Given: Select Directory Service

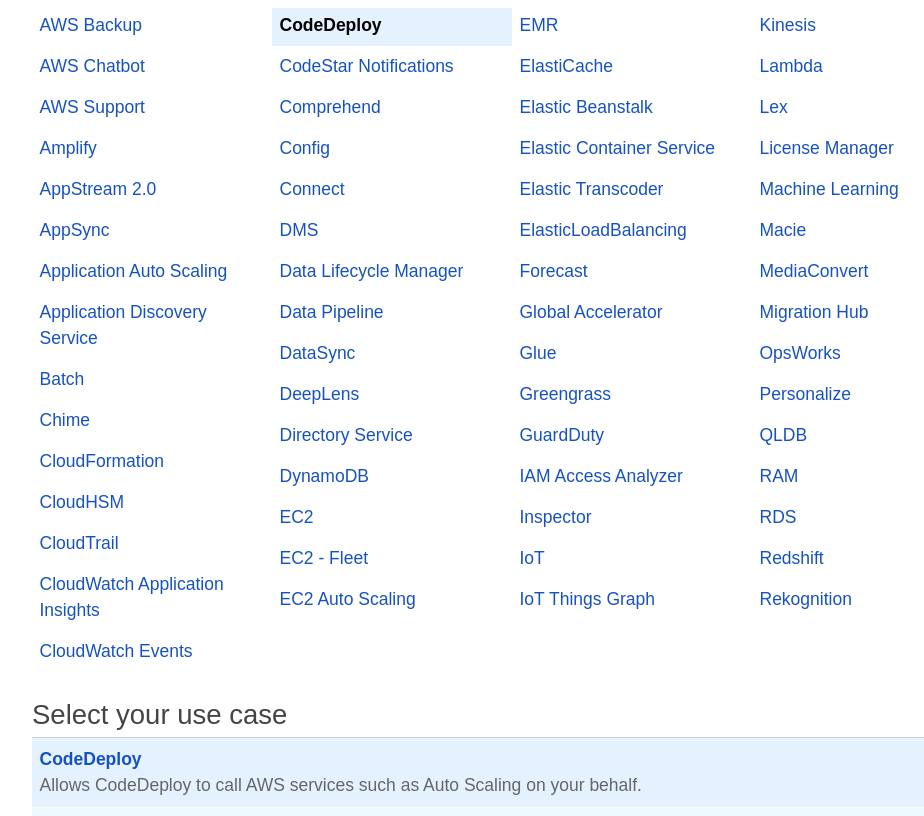Looking at the screenshot, I should coord(345,435).
